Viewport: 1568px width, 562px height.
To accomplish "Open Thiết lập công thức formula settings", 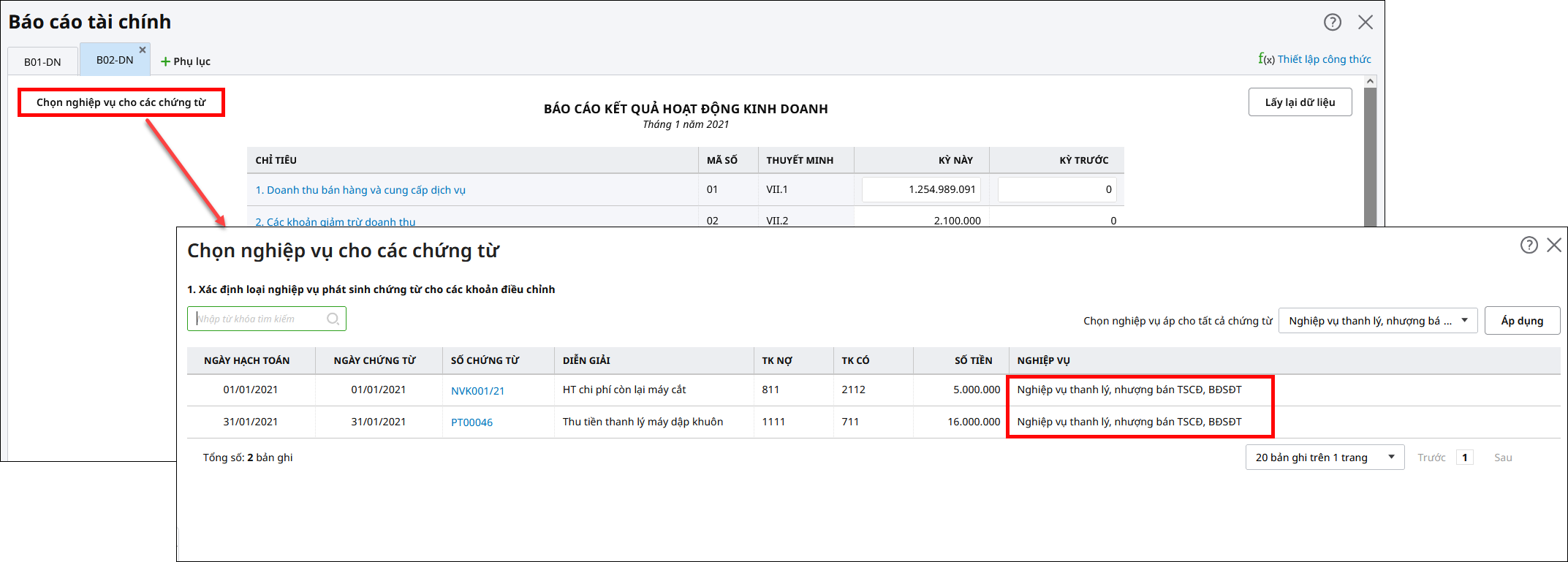I will [x=1314, y=59].
